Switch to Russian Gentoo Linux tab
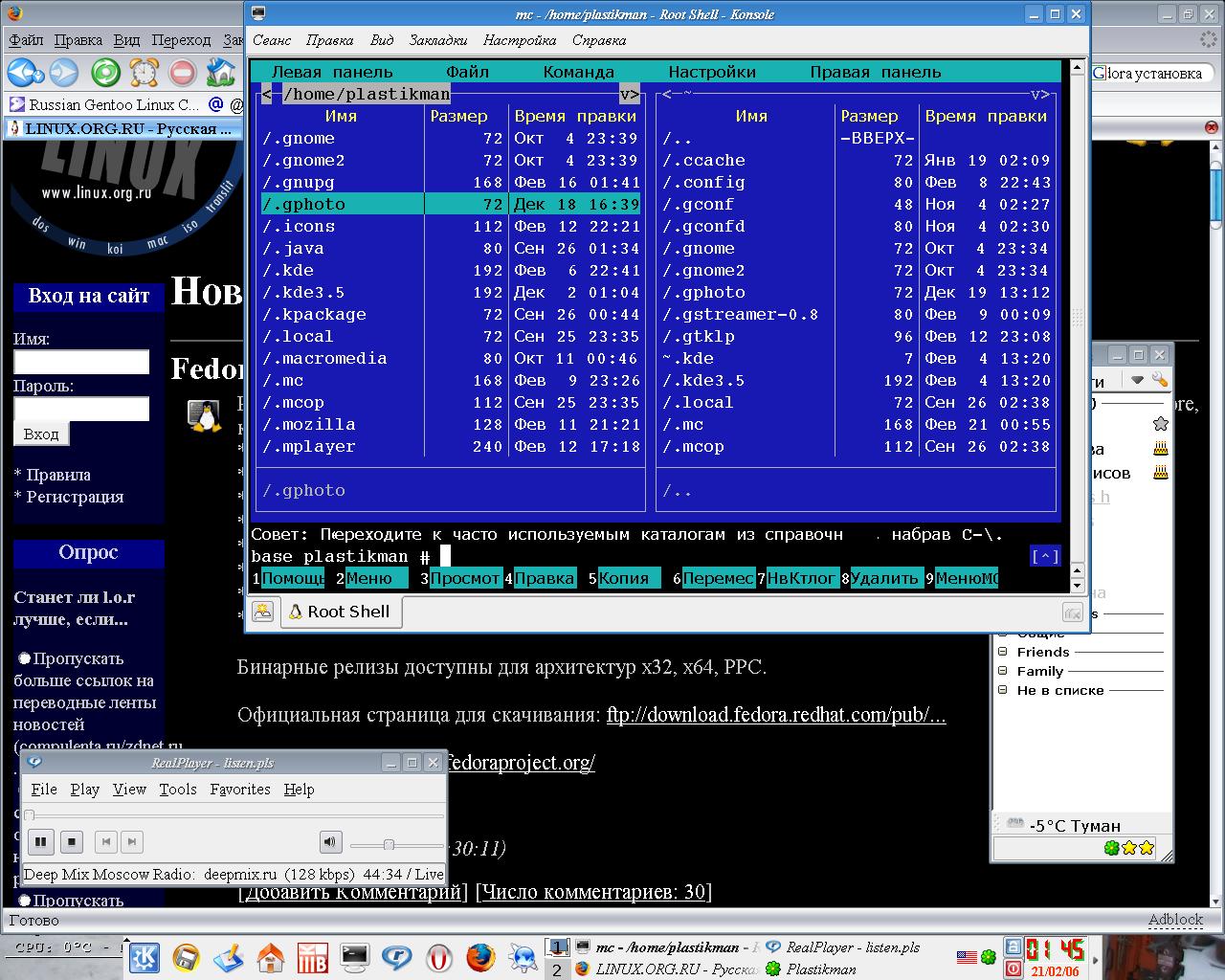 point(104,105)
